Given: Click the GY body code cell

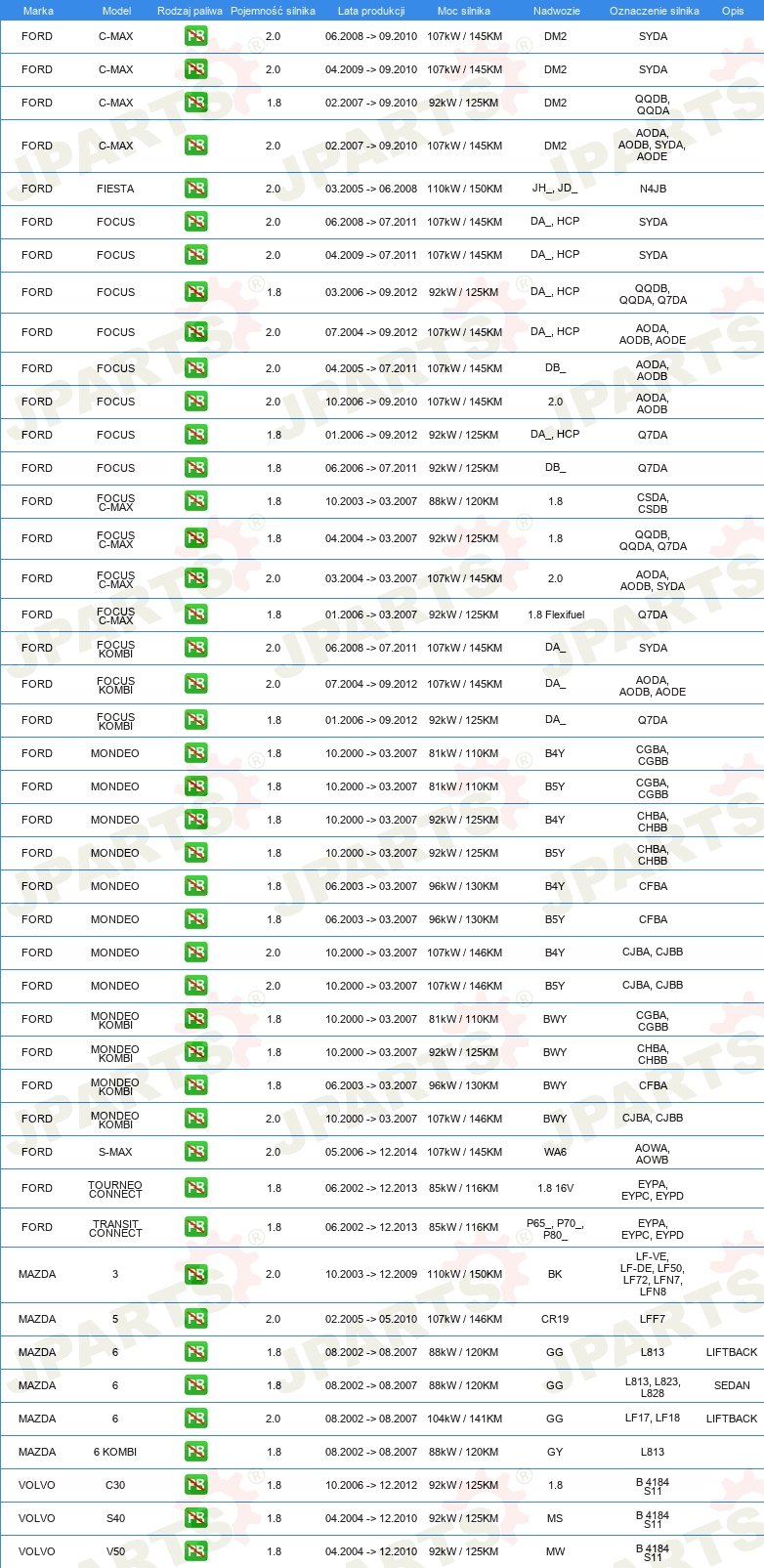Looking at the screenshot, I should point(555,1452).
